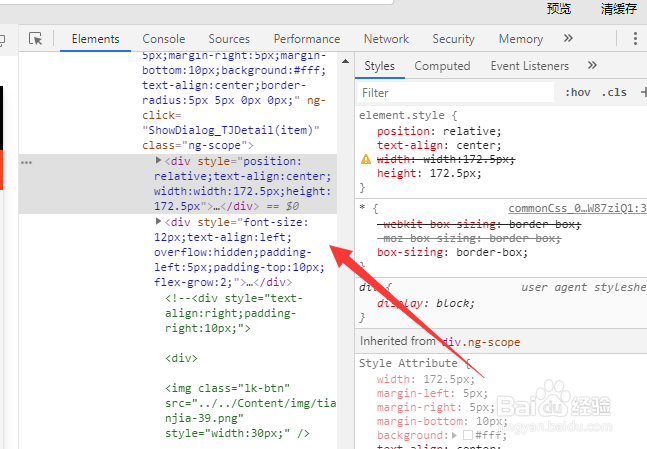
Task: Open the commonCss stylesheet source link
Action: [x=577, y=208]
